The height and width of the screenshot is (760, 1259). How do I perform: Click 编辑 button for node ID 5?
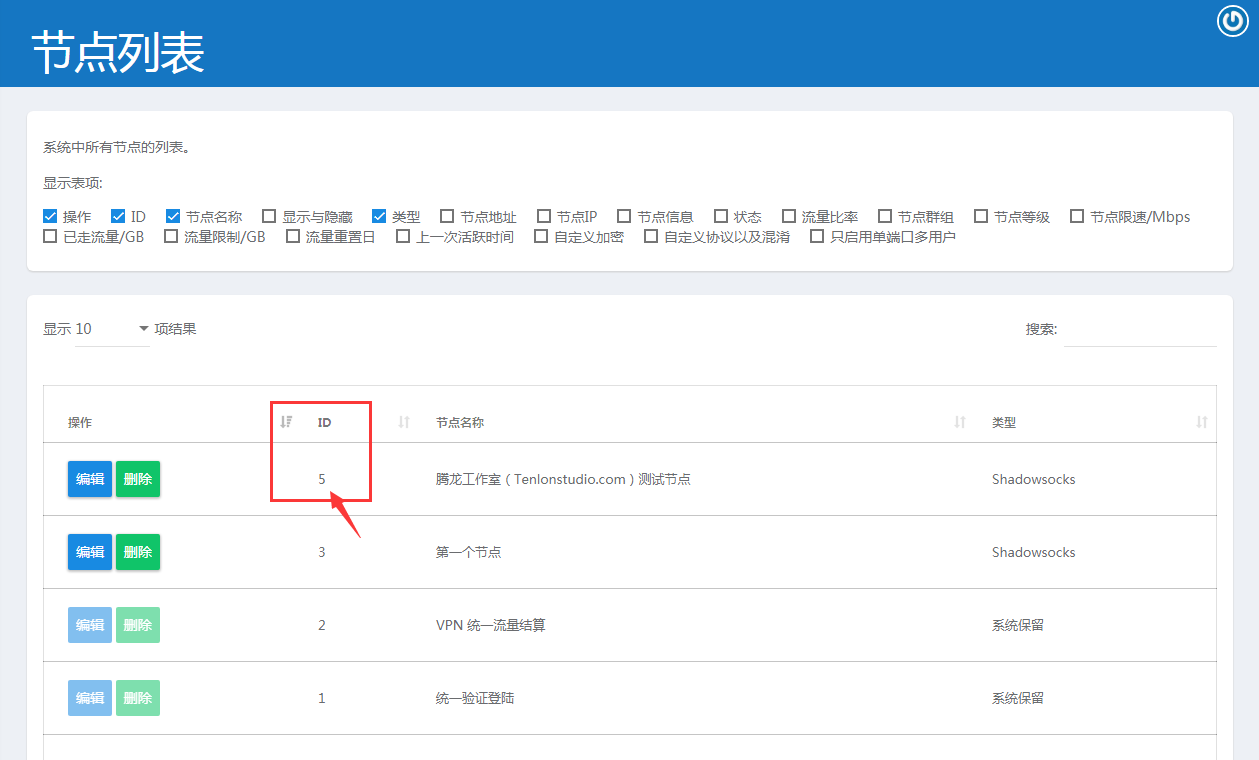coord(89,478)
